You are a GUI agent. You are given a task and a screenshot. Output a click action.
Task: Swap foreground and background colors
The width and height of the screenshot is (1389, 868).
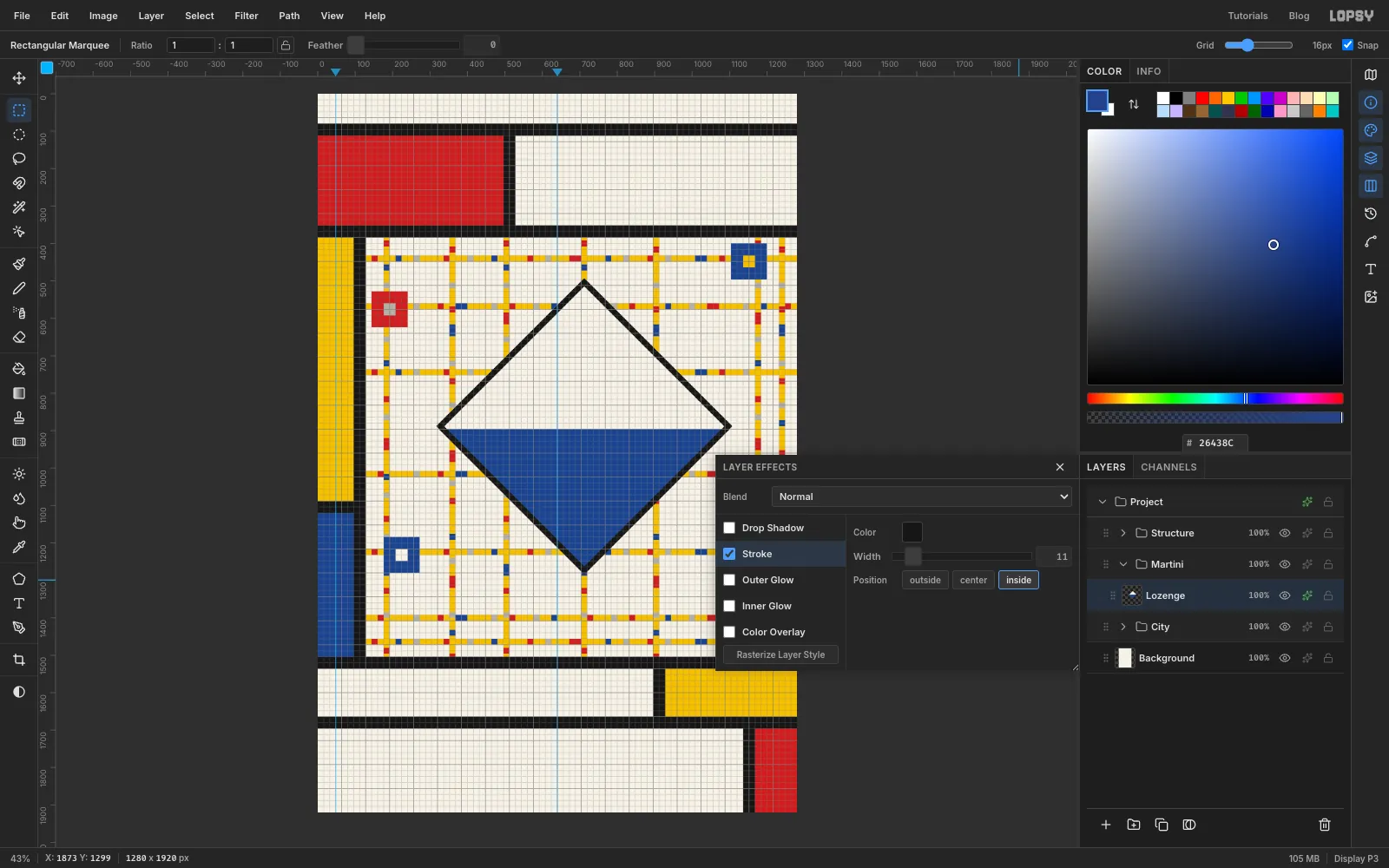point(1134,104)
